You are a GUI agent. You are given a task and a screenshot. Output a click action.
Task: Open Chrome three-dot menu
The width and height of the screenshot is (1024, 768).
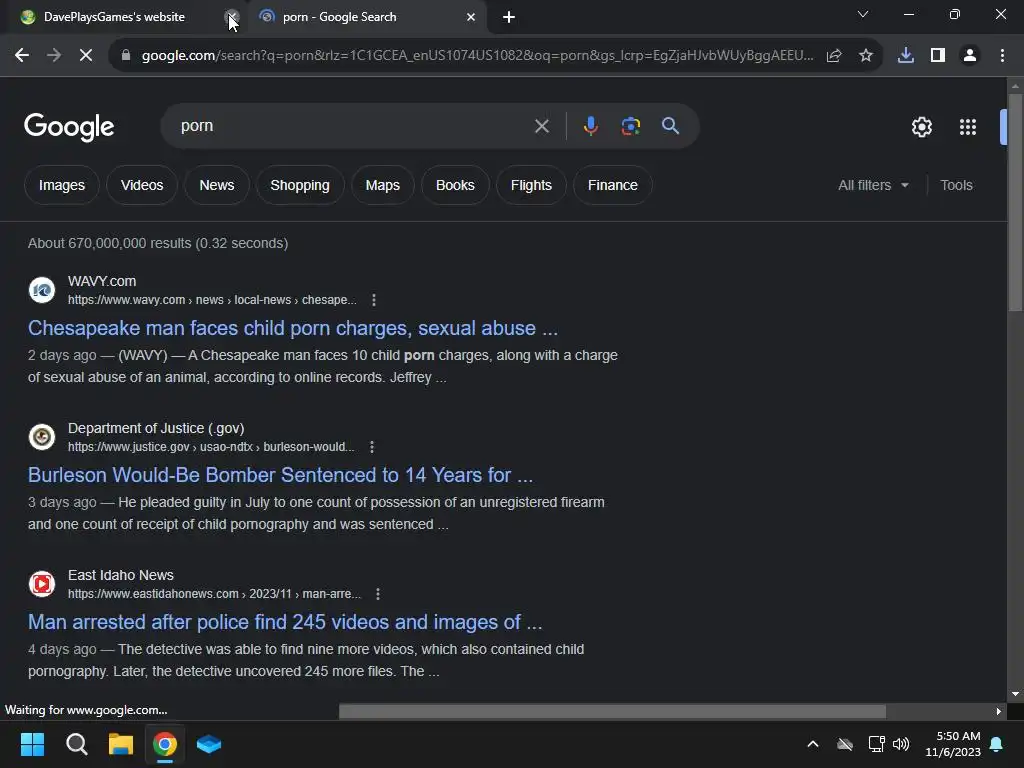point(1002,56)
